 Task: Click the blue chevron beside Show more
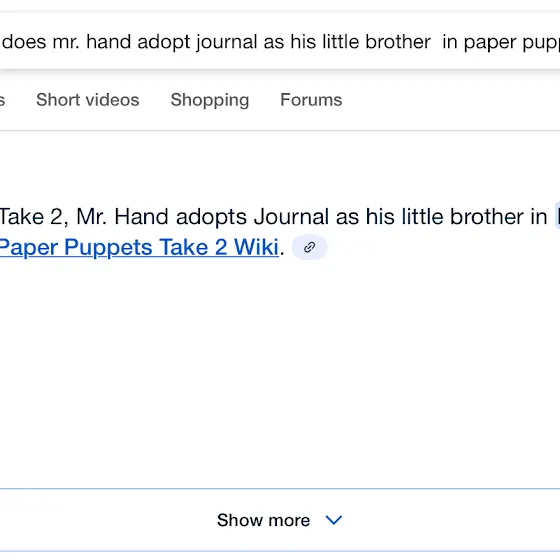pos(334,520)
